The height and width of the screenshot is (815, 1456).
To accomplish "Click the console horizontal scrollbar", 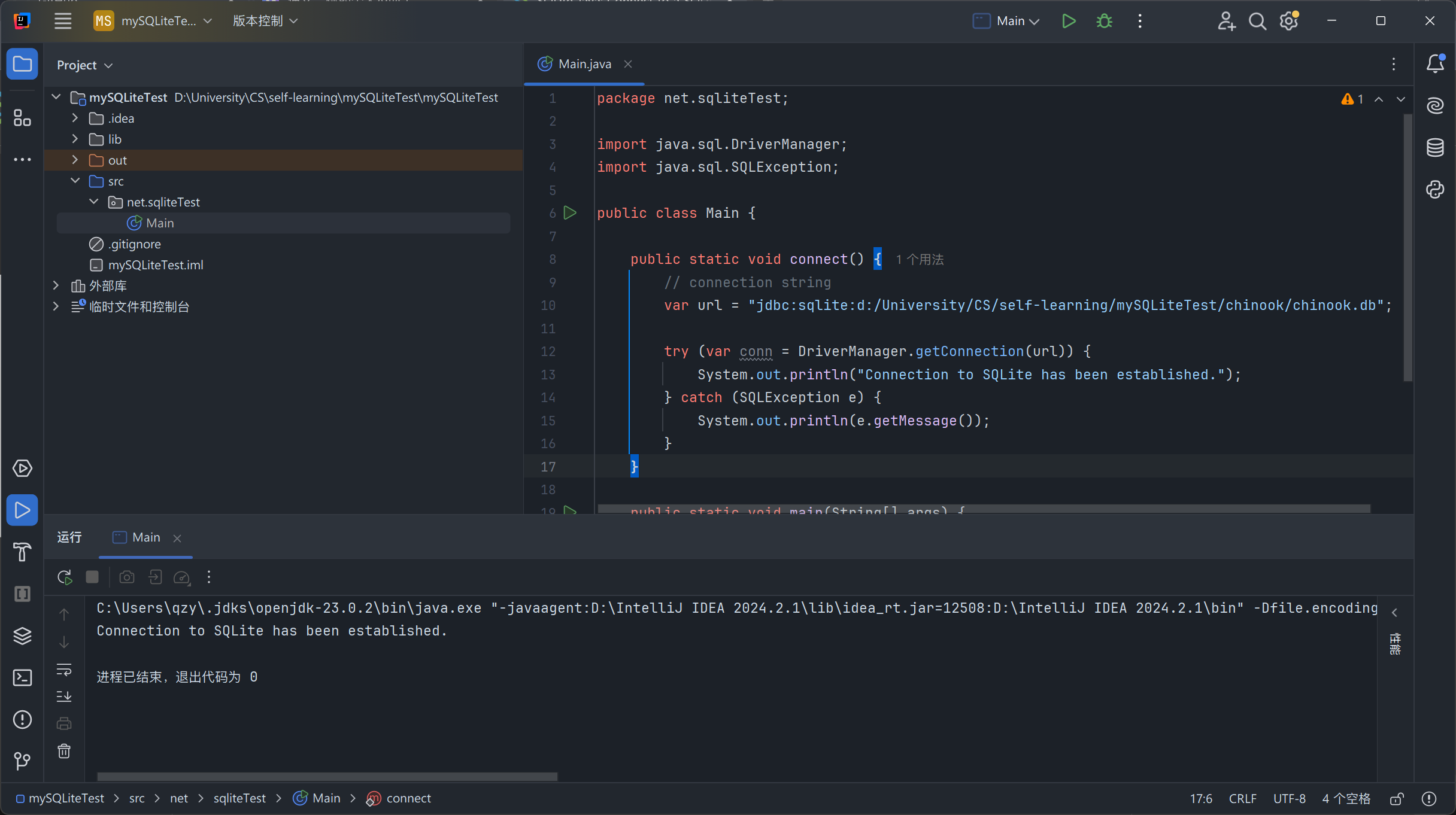I will 327,776.
